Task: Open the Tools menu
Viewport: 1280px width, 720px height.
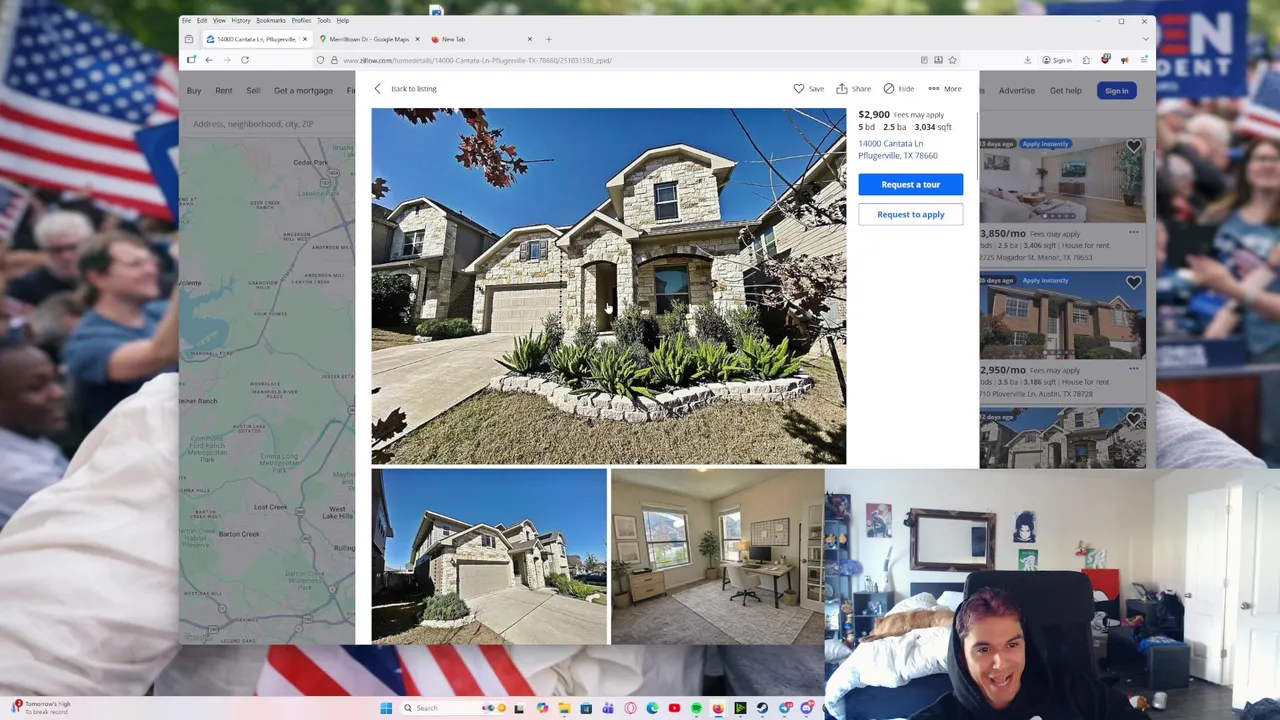Action: pos(324,21)
